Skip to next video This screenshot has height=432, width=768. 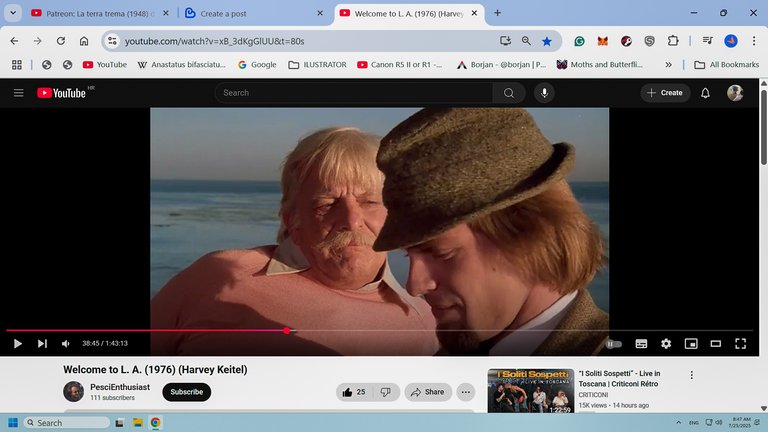43,344
